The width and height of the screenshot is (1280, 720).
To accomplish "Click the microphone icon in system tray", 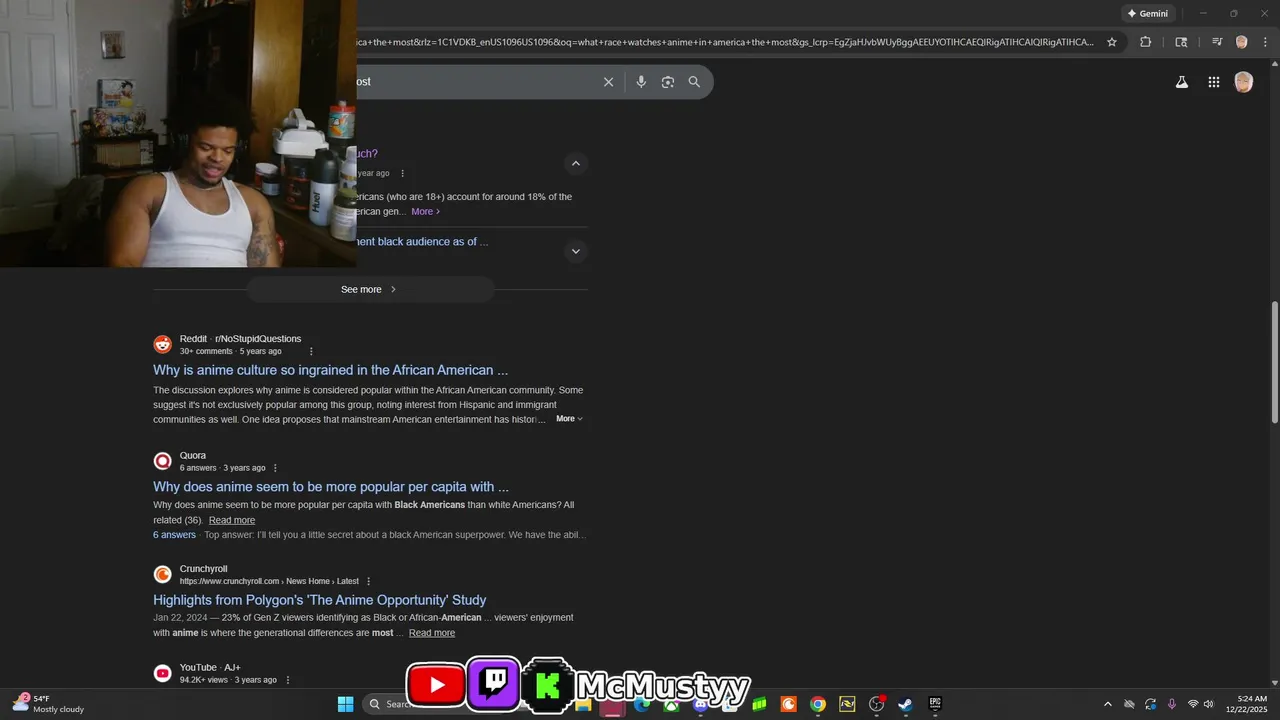I will click(1172, 704).
